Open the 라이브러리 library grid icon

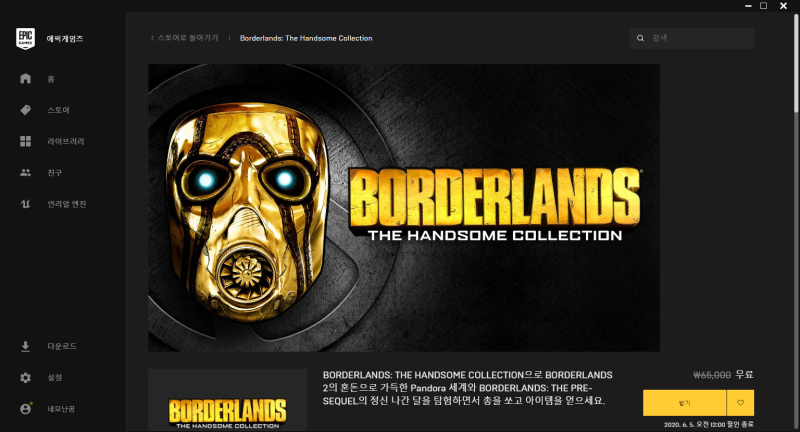coord(26,141)
